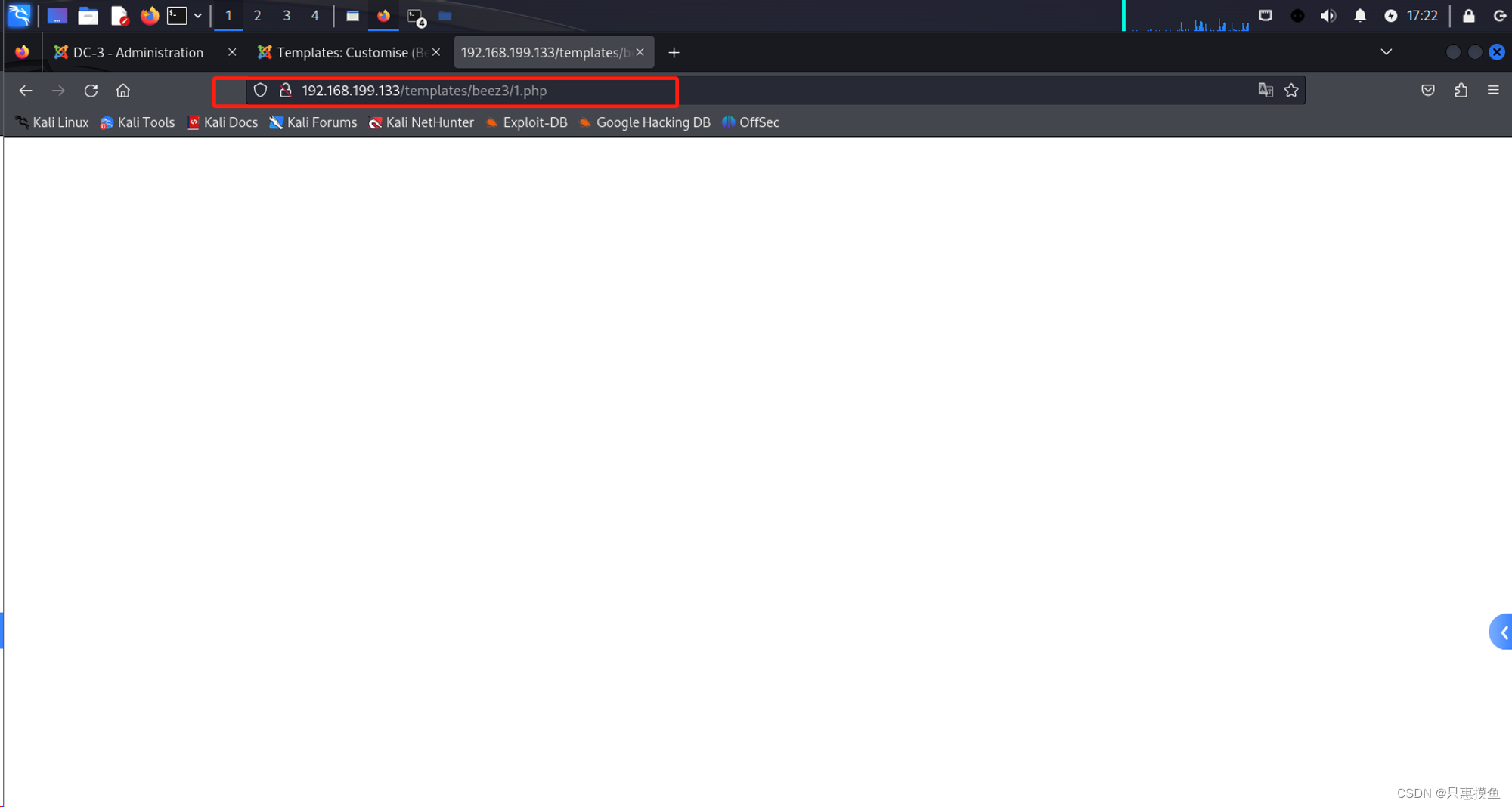Activate the Firefox window in the taskbar
1512x807 pixels.
click(x=383, y=15)
